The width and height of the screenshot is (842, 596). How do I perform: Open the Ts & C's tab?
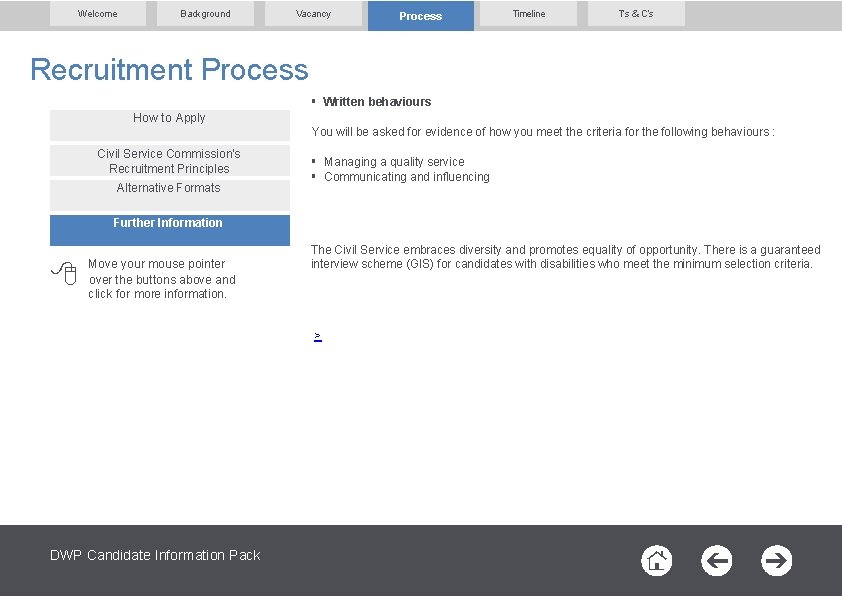tap(636, 13)
